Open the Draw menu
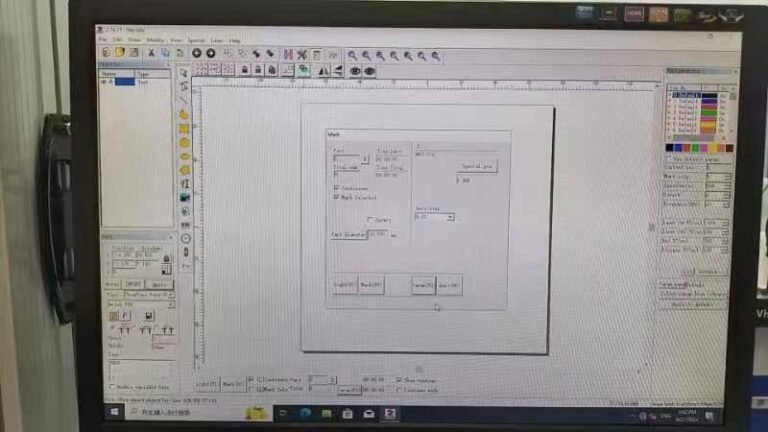Screen dimensions: 768x432 134,40
